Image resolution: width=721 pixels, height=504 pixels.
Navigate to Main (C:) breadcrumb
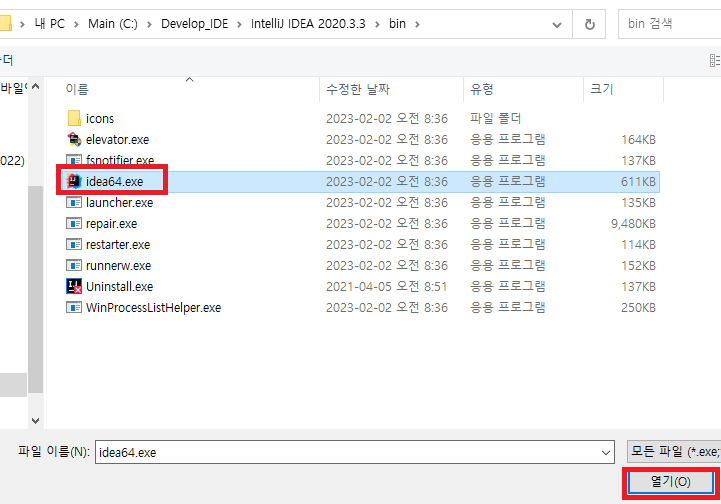tap(113, 23)
